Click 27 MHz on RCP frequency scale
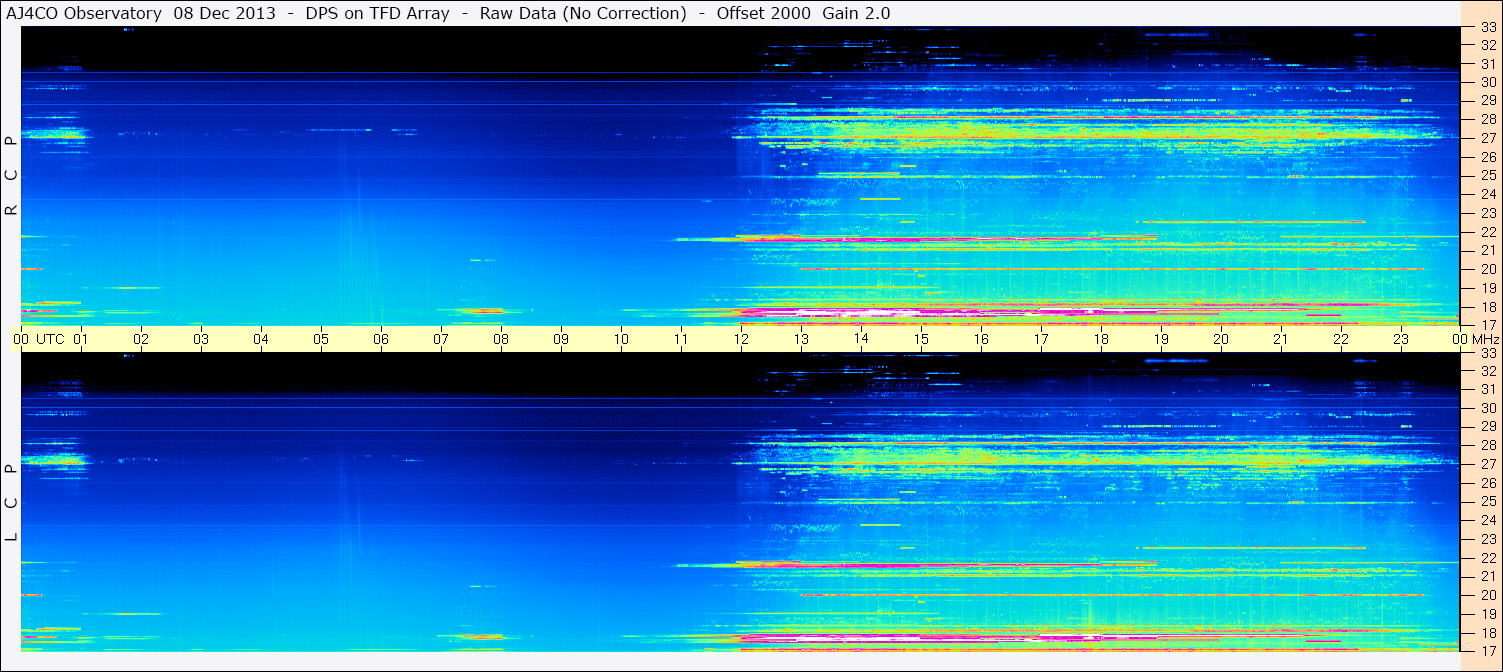Viewport: 1503px width, 672px height. click(1488, 138)
